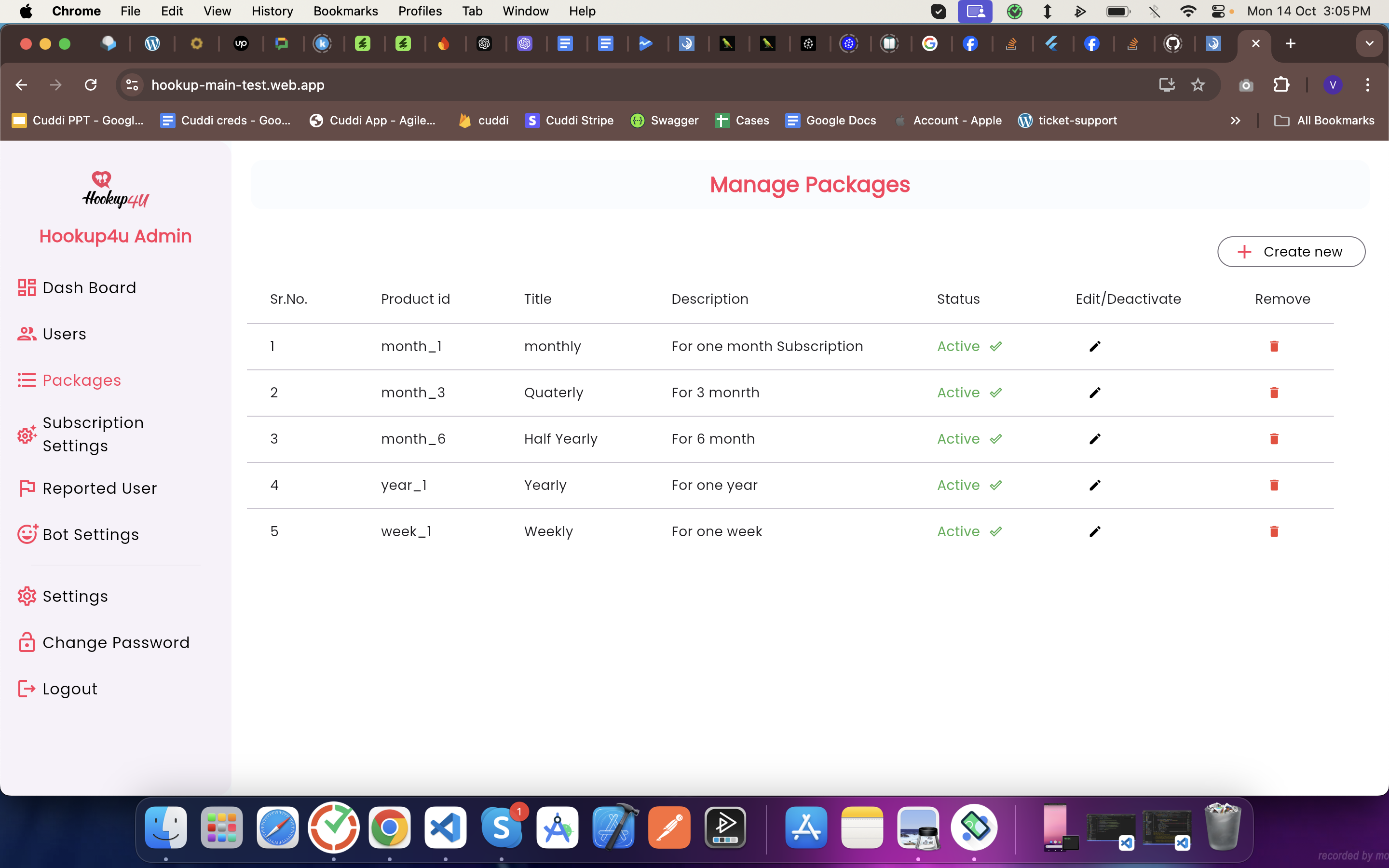Edit the month_1 package with pencil icon
Screen dimensions: 1389x868
(x=1094, y=346)
